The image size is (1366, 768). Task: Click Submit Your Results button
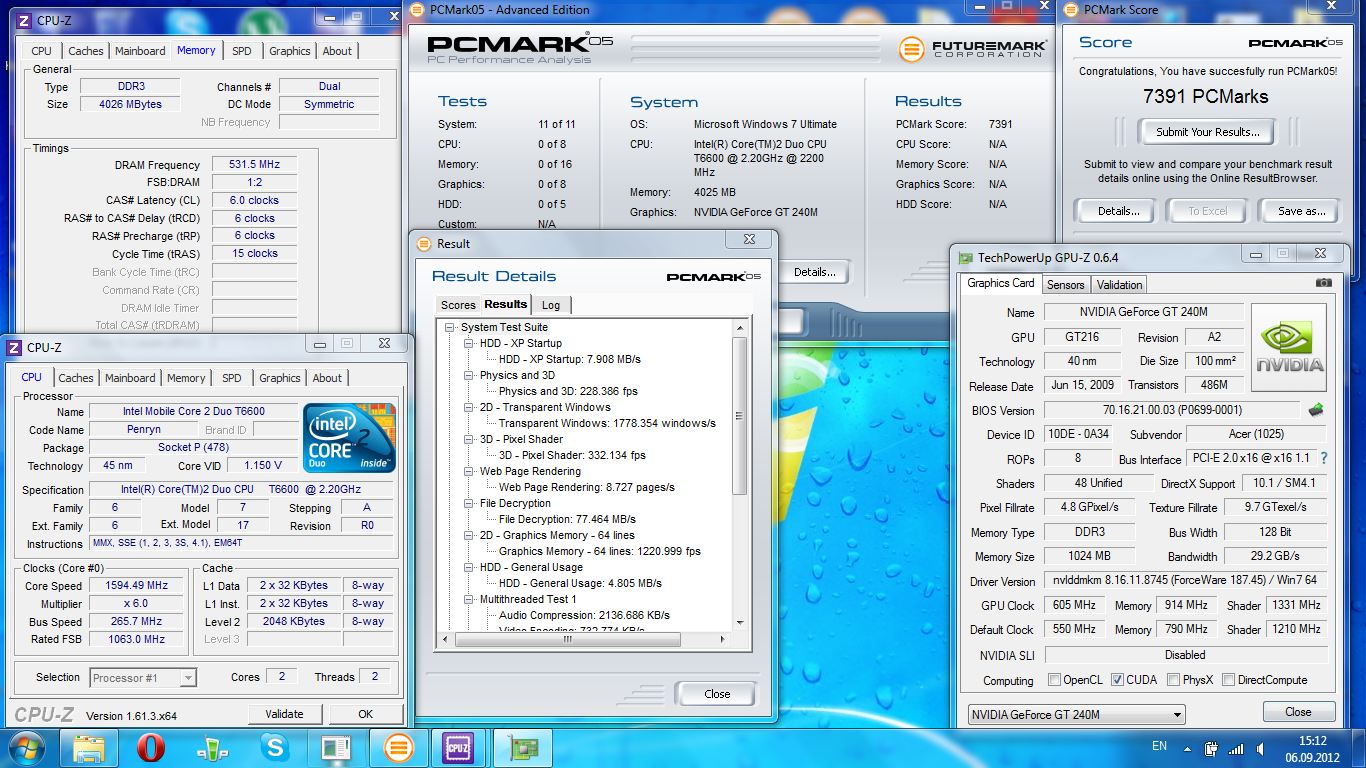tap(1207, 132)
